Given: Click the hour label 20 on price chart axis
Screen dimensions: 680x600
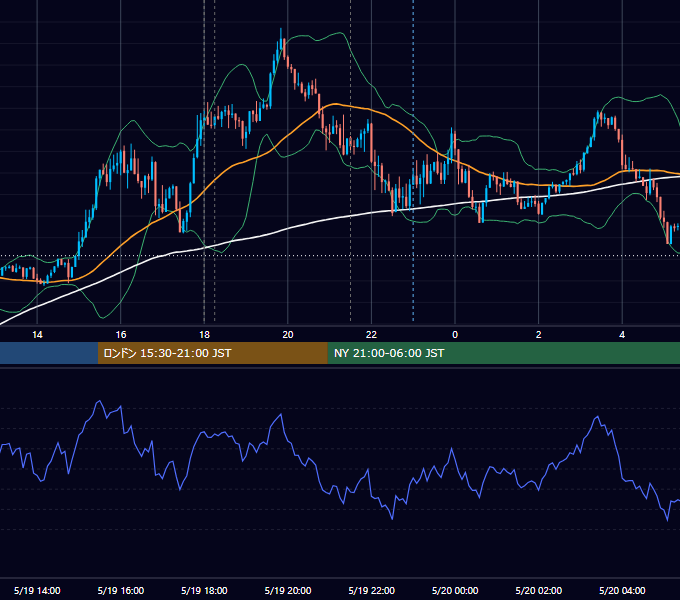Looking at the screenshot, I should coord(288,335).
